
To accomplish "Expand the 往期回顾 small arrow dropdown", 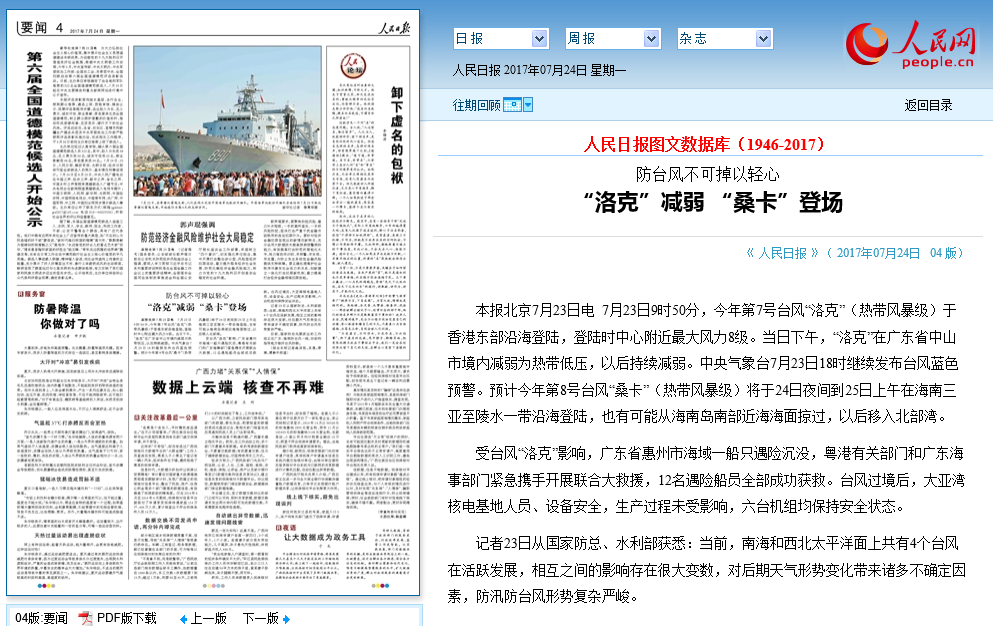I will pos(528,105).
